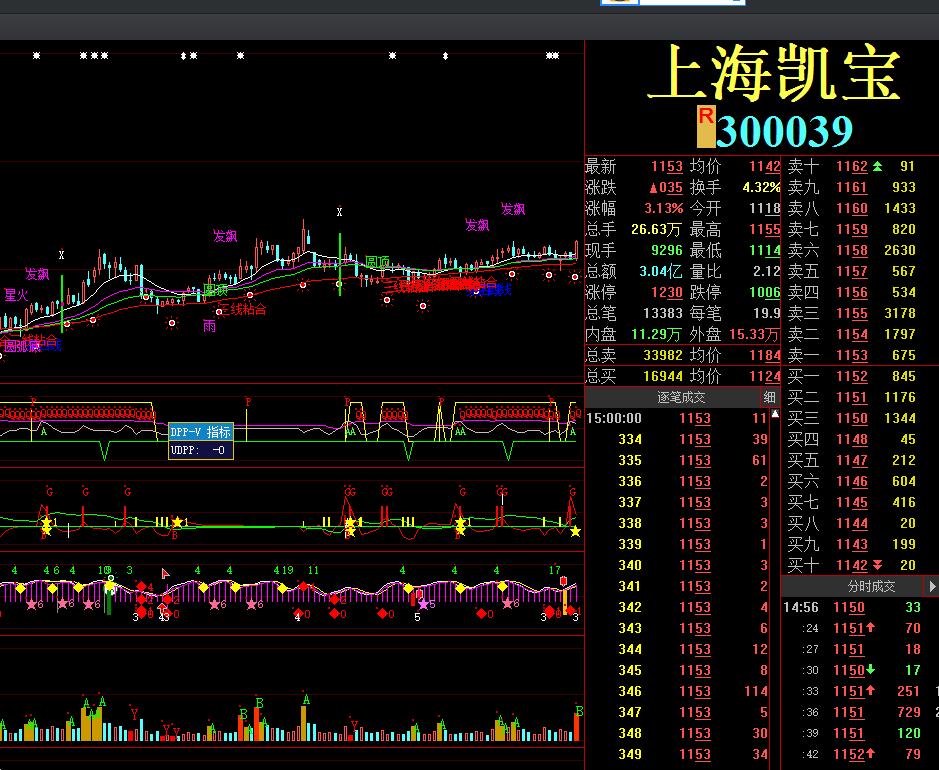Screen dimensions: 939x770
Task: Click the yellow R badge beside code 300039
Action: coord(706,127)
